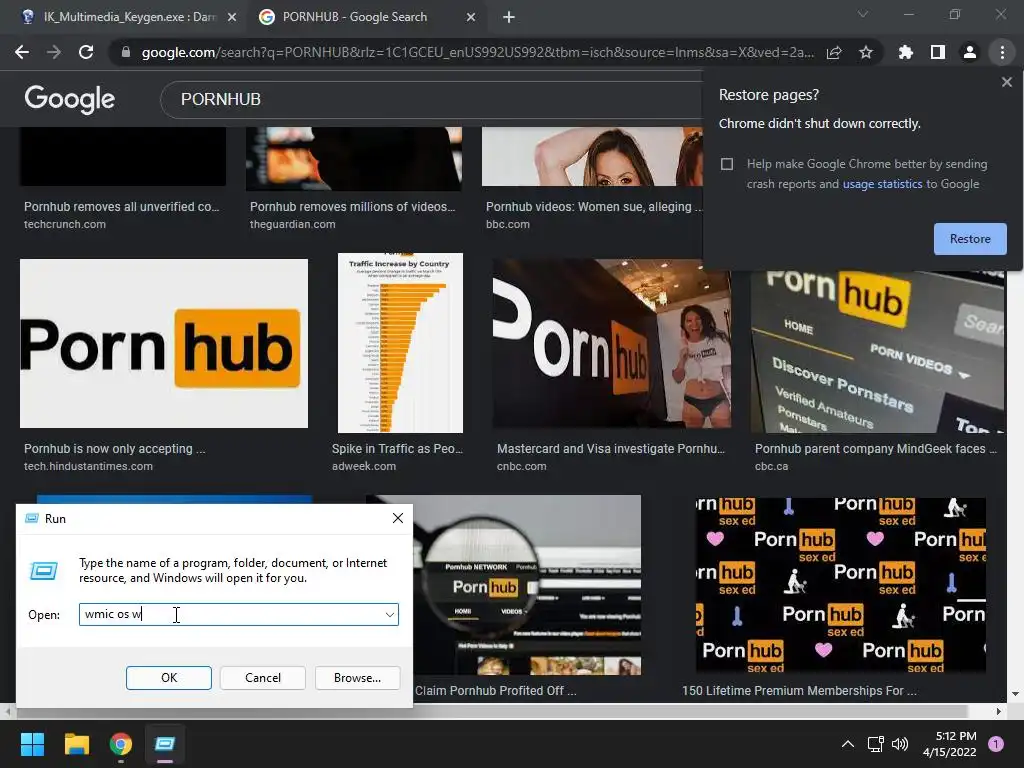
Task: View site info via the lock icon
Action: pyautogui.click(x=125, y=52)
